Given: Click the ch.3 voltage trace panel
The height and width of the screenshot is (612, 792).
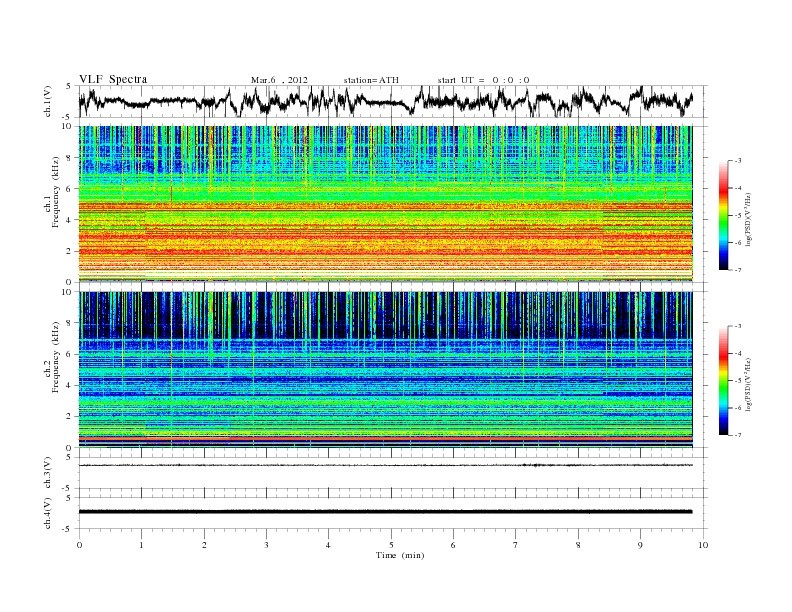Looking at the screenshot, I should pyautogui.click(x=393, y=473).
